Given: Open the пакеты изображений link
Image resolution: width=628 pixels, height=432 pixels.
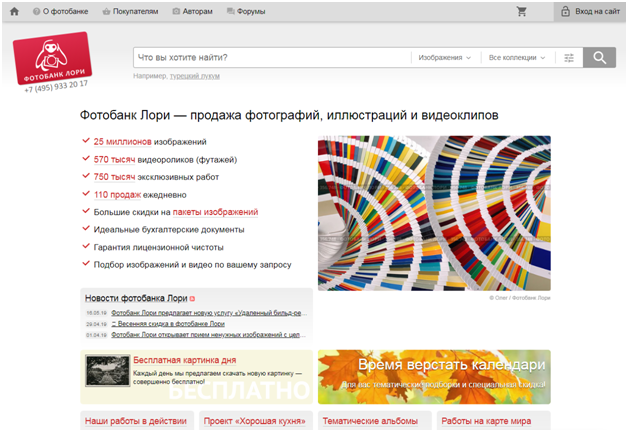Looking at the screenshot, I should coord(215,212).
